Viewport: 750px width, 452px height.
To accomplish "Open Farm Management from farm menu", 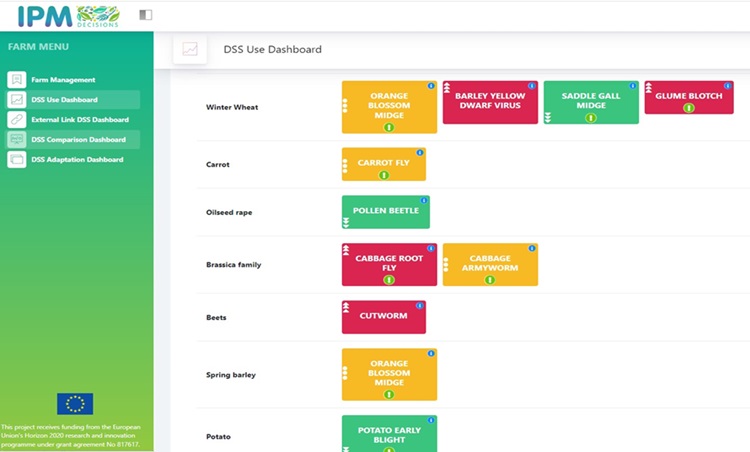I will [62, 80].
